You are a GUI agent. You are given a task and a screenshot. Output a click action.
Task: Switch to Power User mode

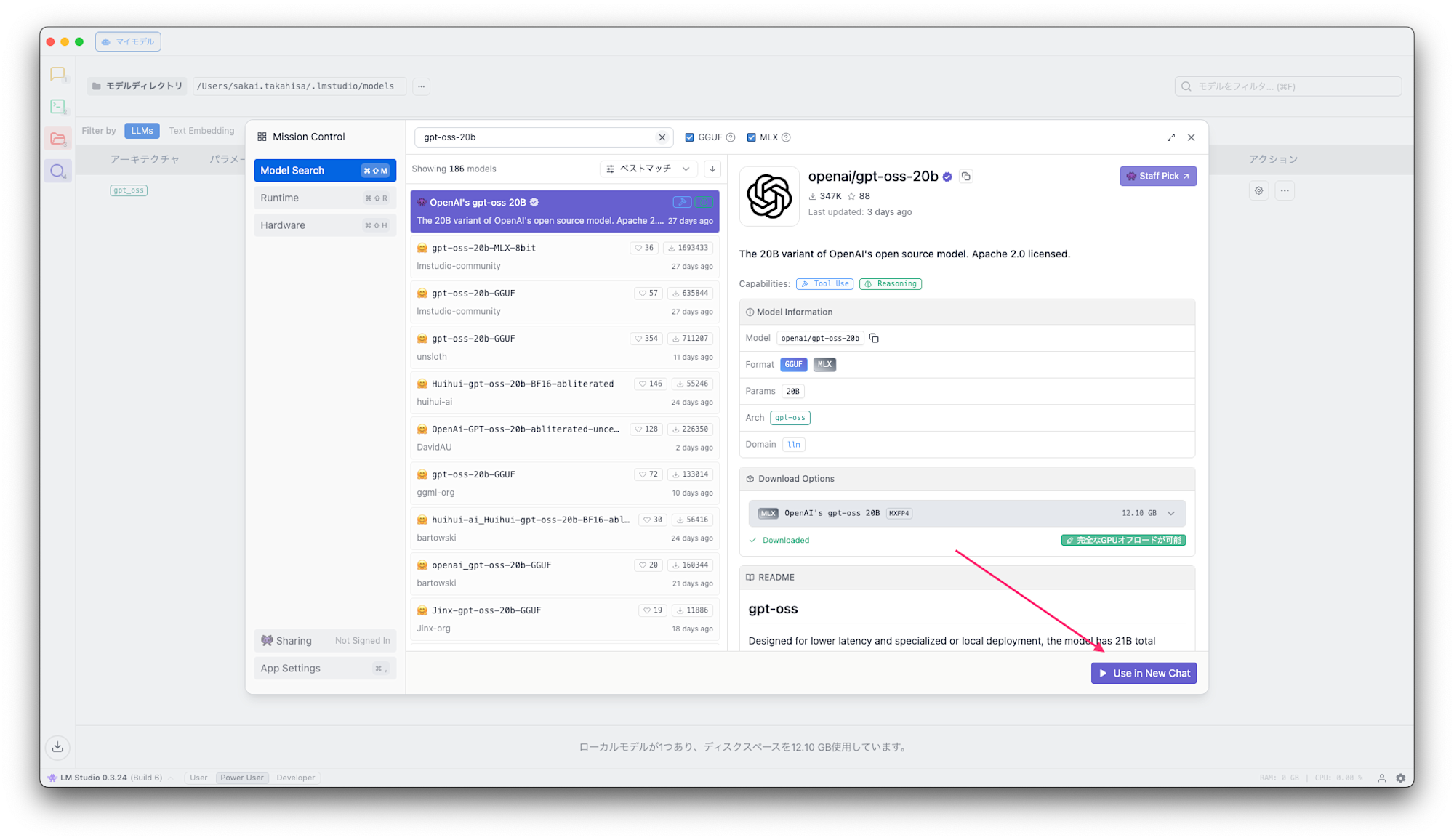[242, 778]
